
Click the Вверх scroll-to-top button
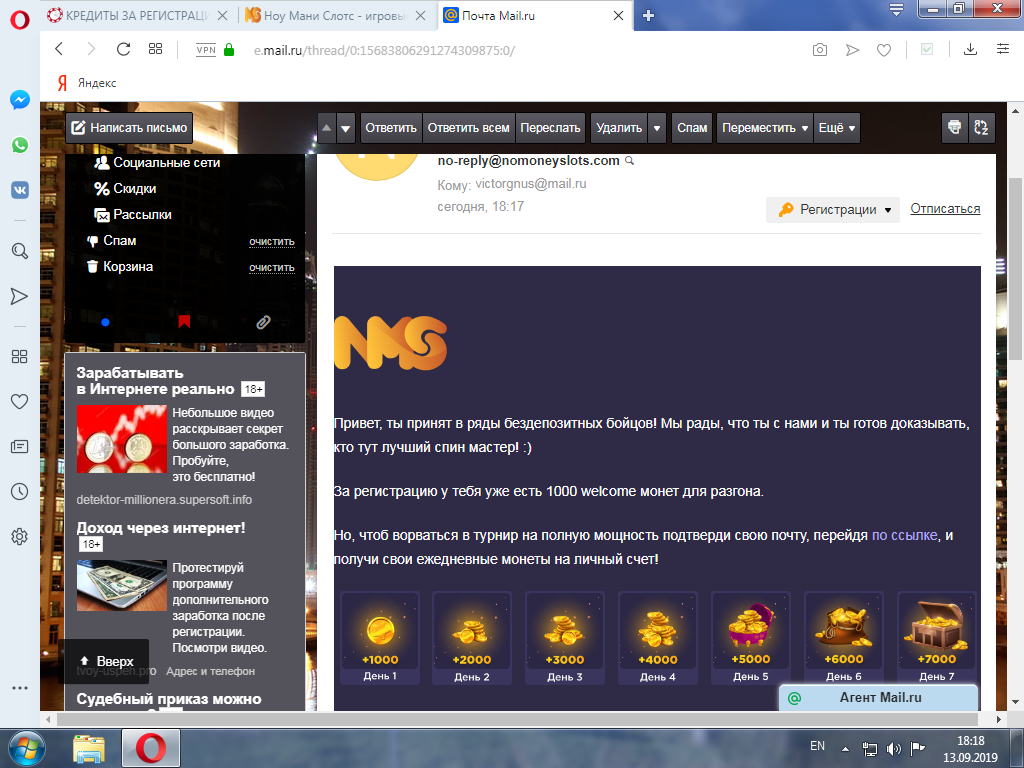106,662
